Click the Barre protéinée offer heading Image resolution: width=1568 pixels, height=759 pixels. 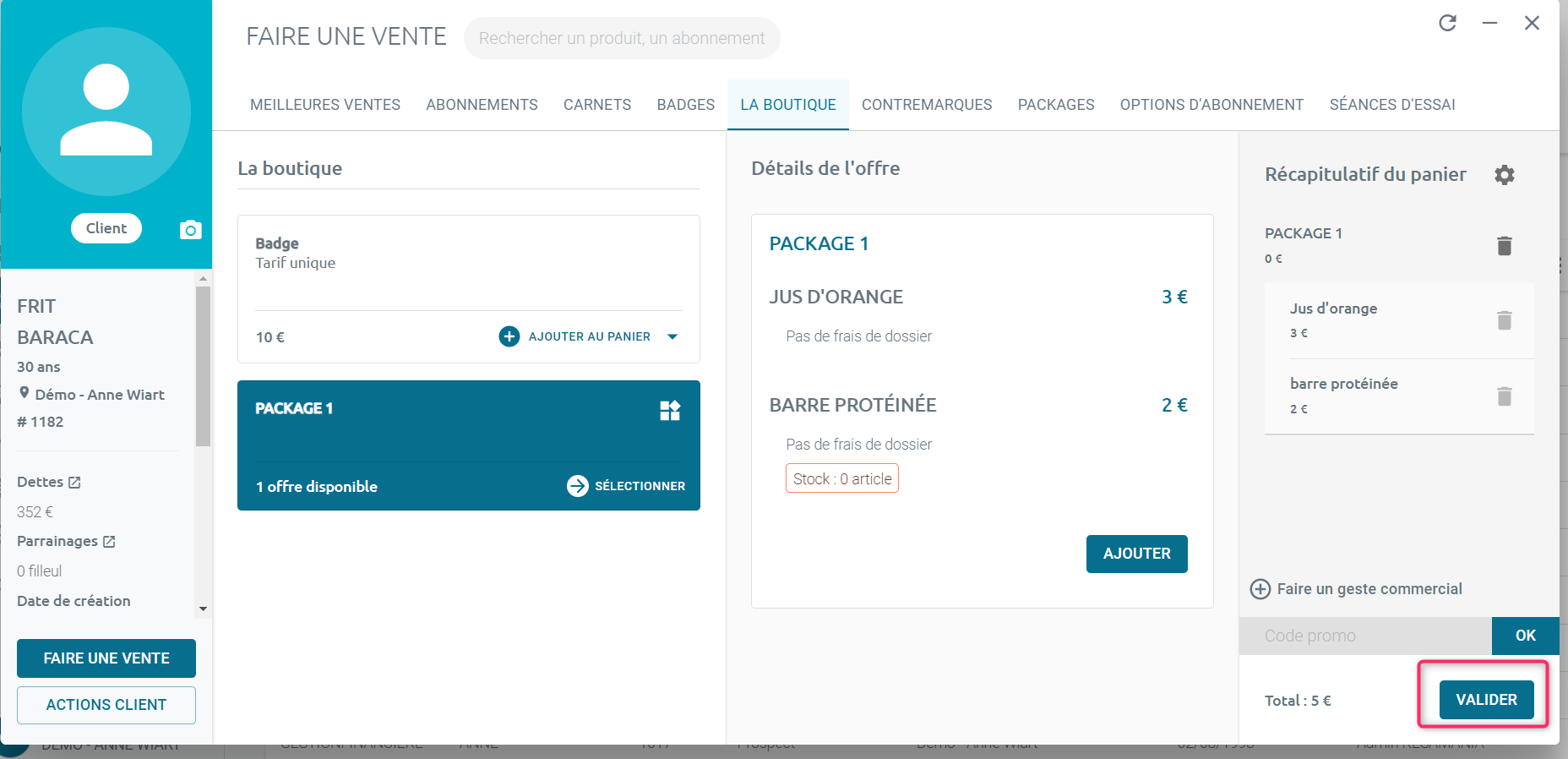pos(852,405)
